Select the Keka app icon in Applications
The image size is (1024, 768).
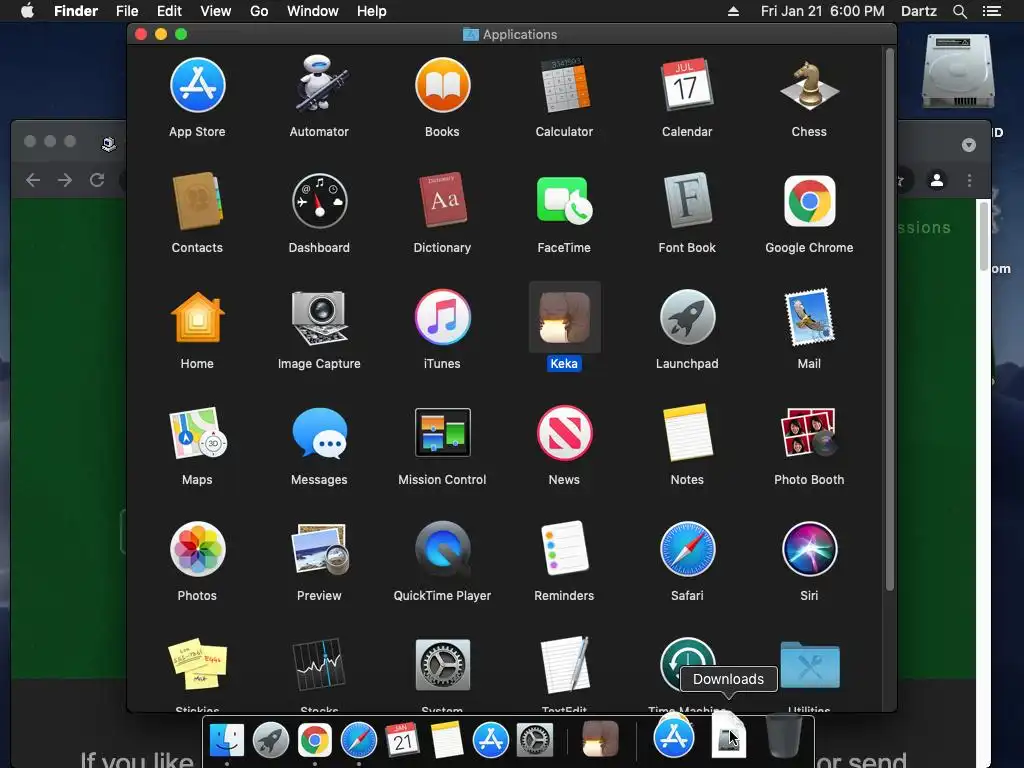click(x=564, y=317)
